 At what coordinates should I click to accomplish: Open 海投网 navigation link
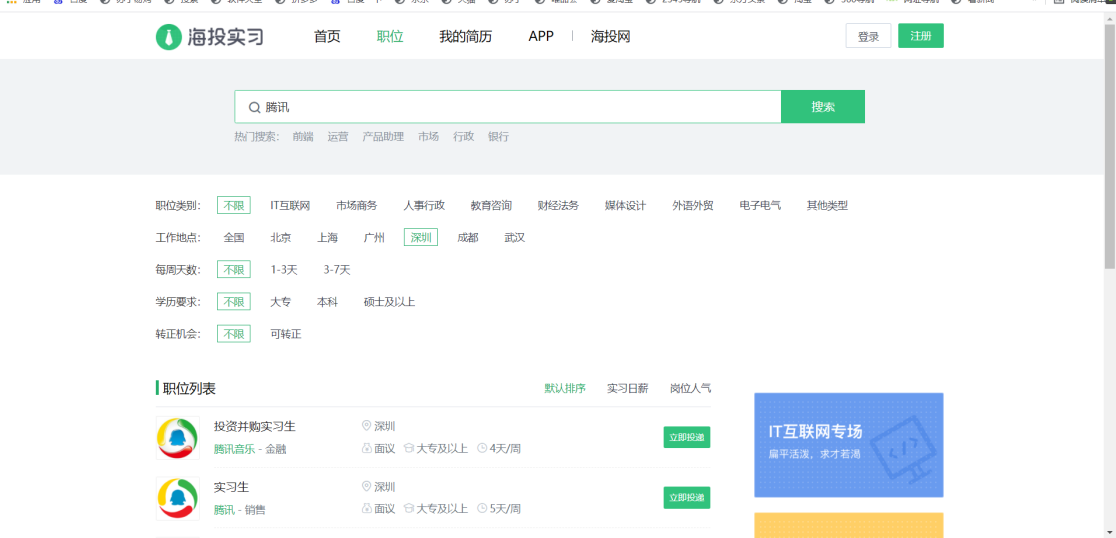pos(611,36)
